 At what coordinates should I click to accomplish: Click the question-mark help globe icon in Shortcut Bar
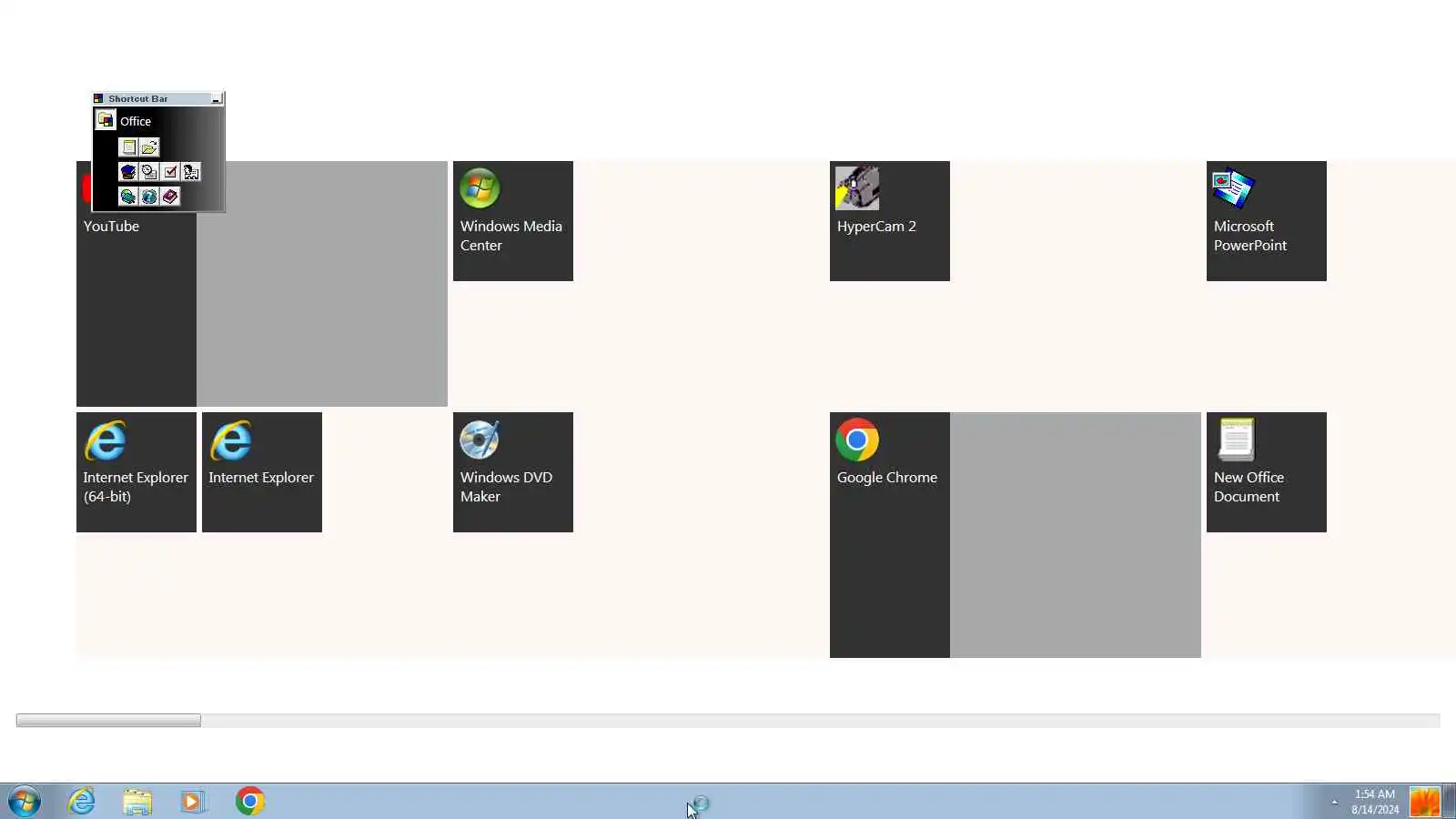(x=149, y=197)
